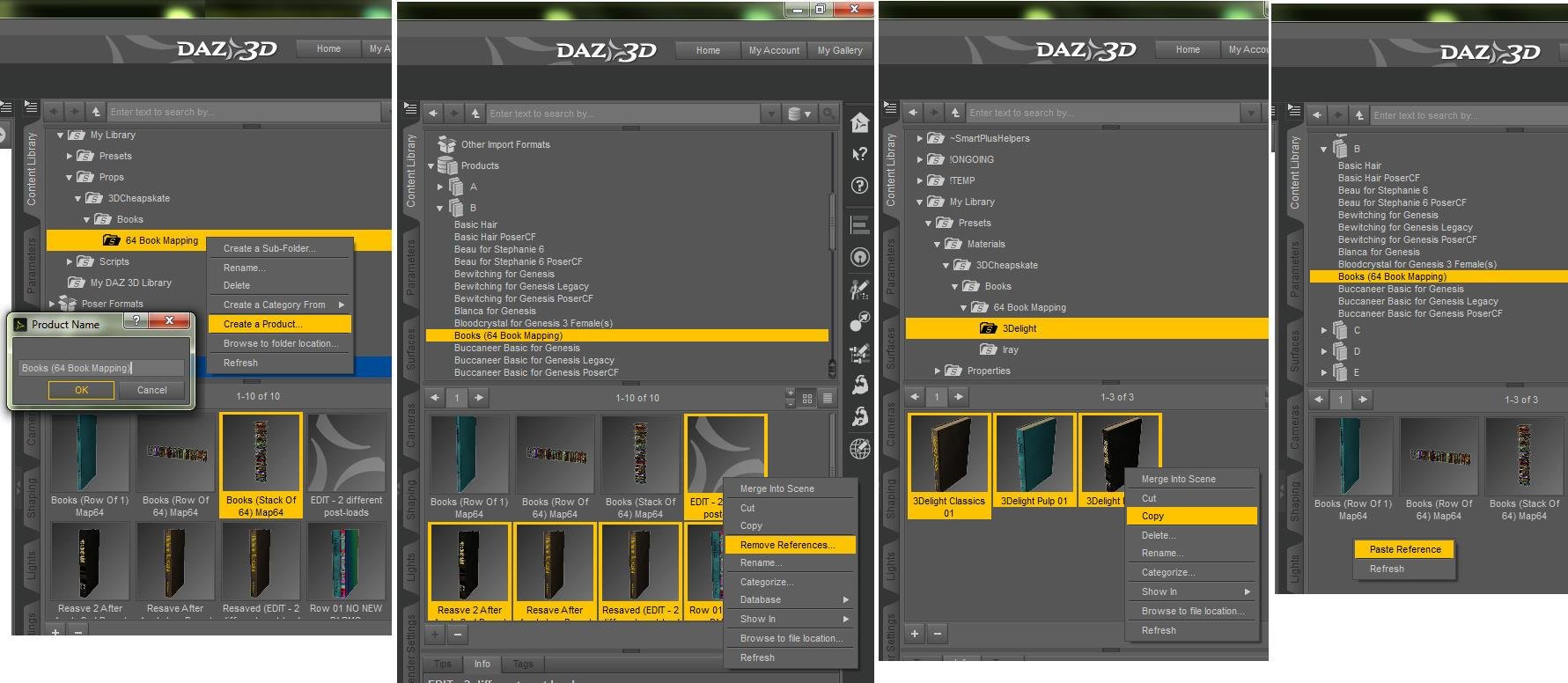Open My Account in second panel's header
Screen dimensions: 1568x683
coord(774,50)
